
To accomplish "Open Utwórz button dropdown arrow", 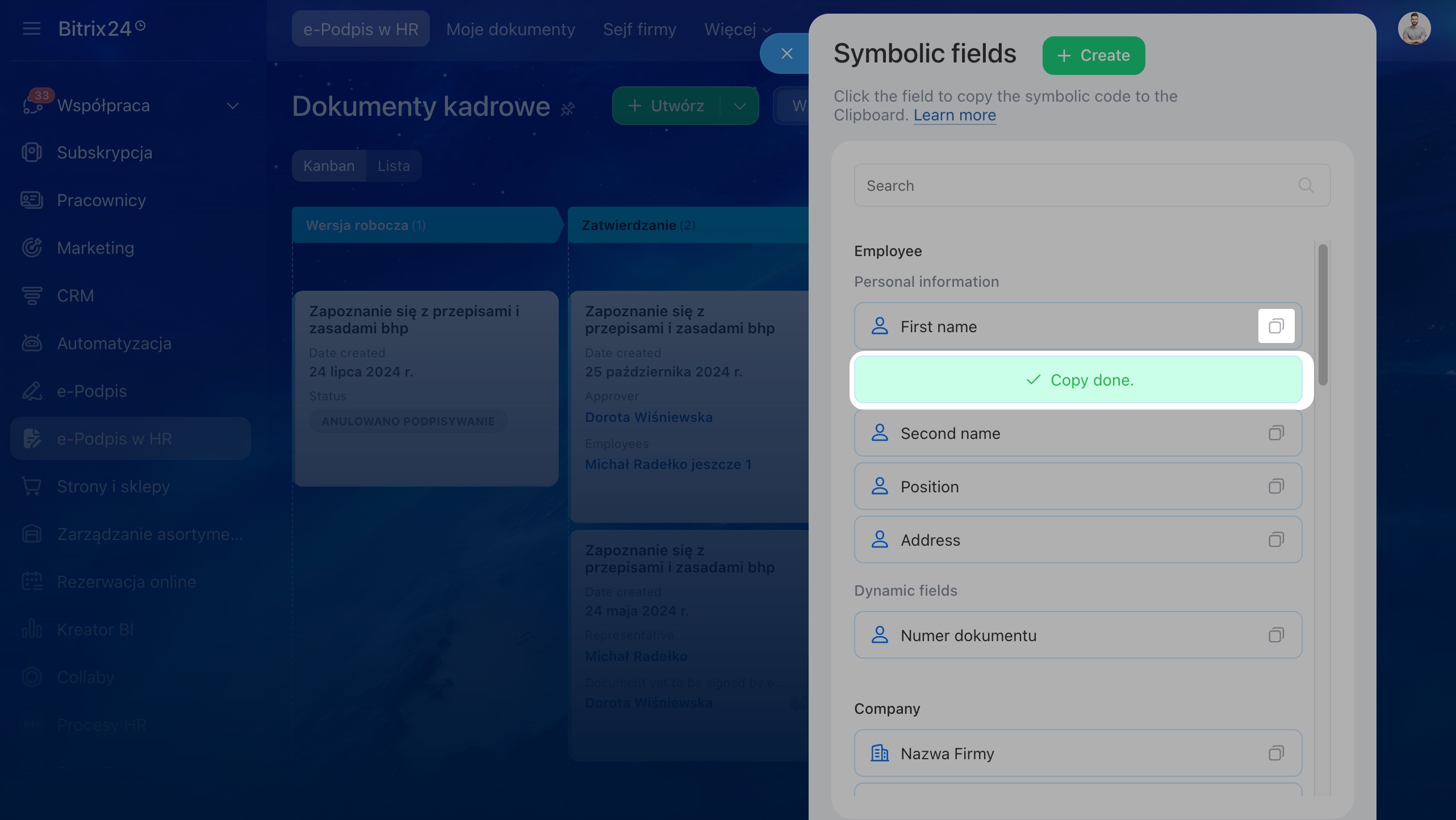I will (x=739, y=106).
